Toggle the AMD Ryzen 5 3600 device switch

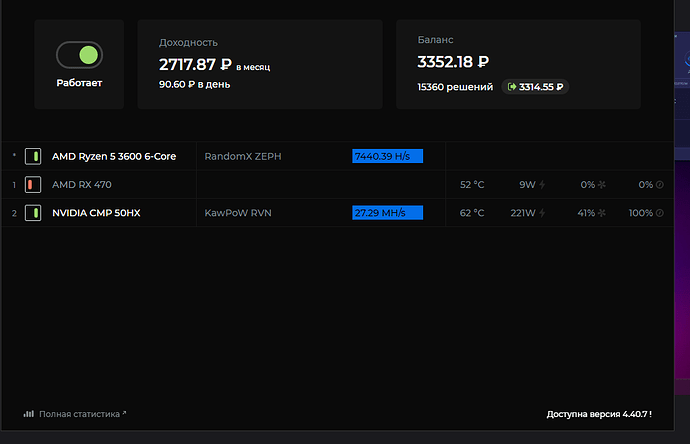click(32, 156)
